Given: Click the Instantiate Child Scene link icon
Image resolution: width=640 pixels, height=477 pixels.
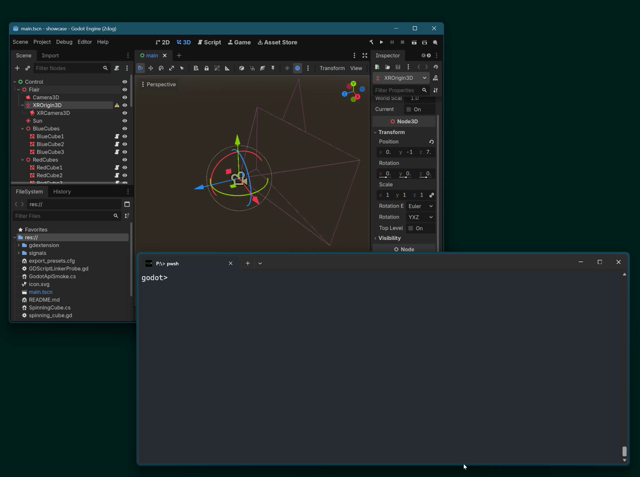Looking at the screenshot, I should click(27, 68).
